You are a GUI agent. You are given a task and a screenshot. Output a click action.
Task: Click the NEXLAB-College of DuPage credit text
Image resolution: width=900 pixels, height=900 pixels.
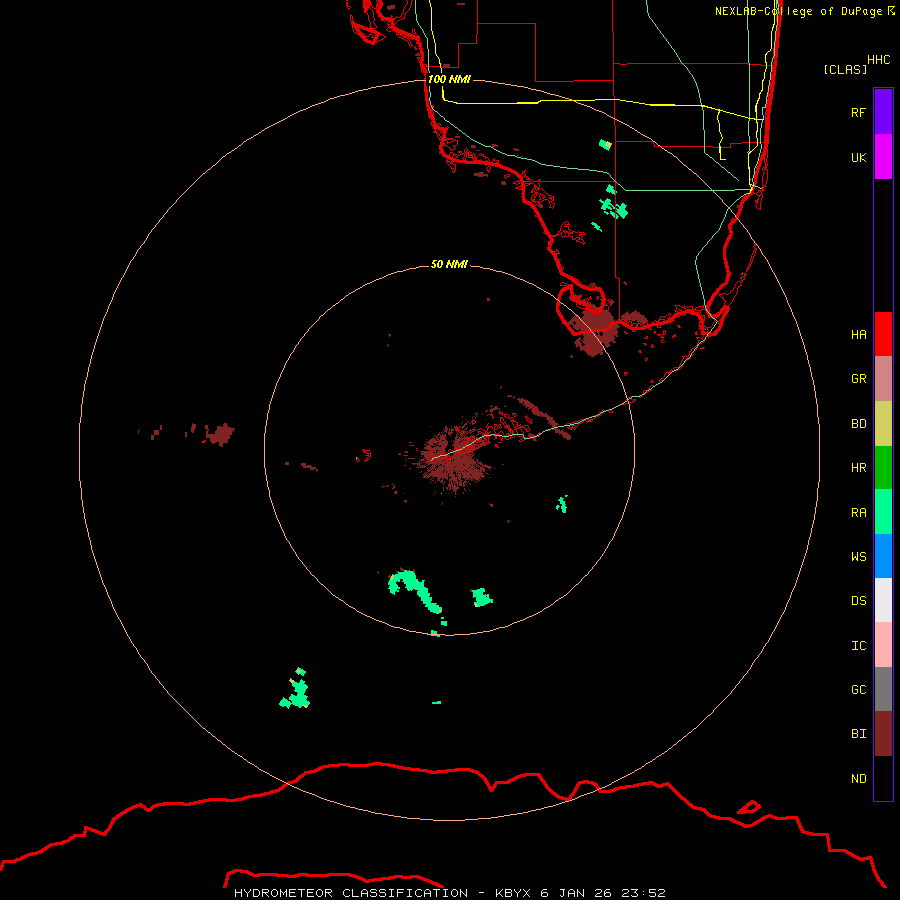click(x=798, y=11)
